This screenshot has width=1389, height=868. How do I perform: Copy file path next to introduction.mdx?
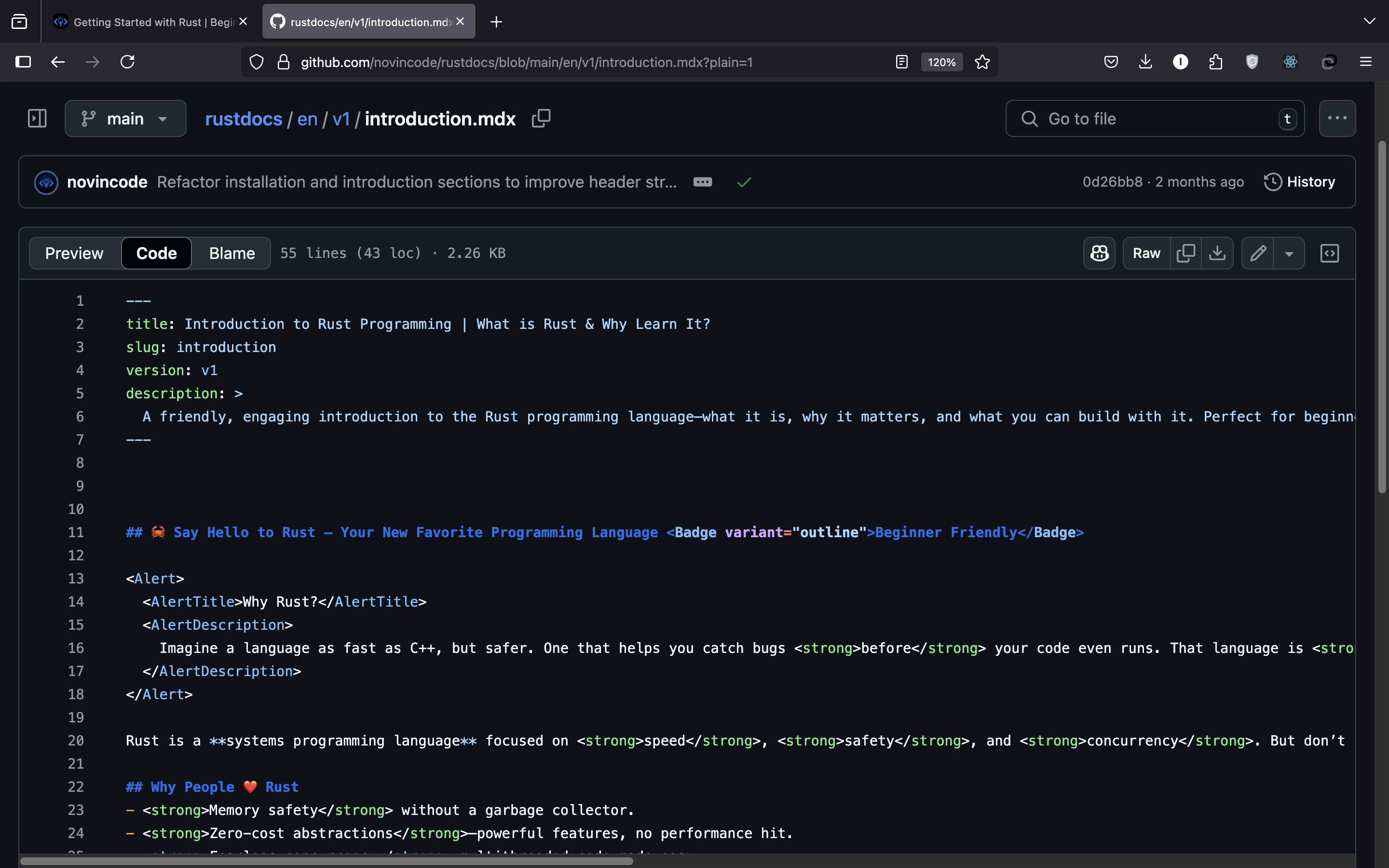coord(541,118)
